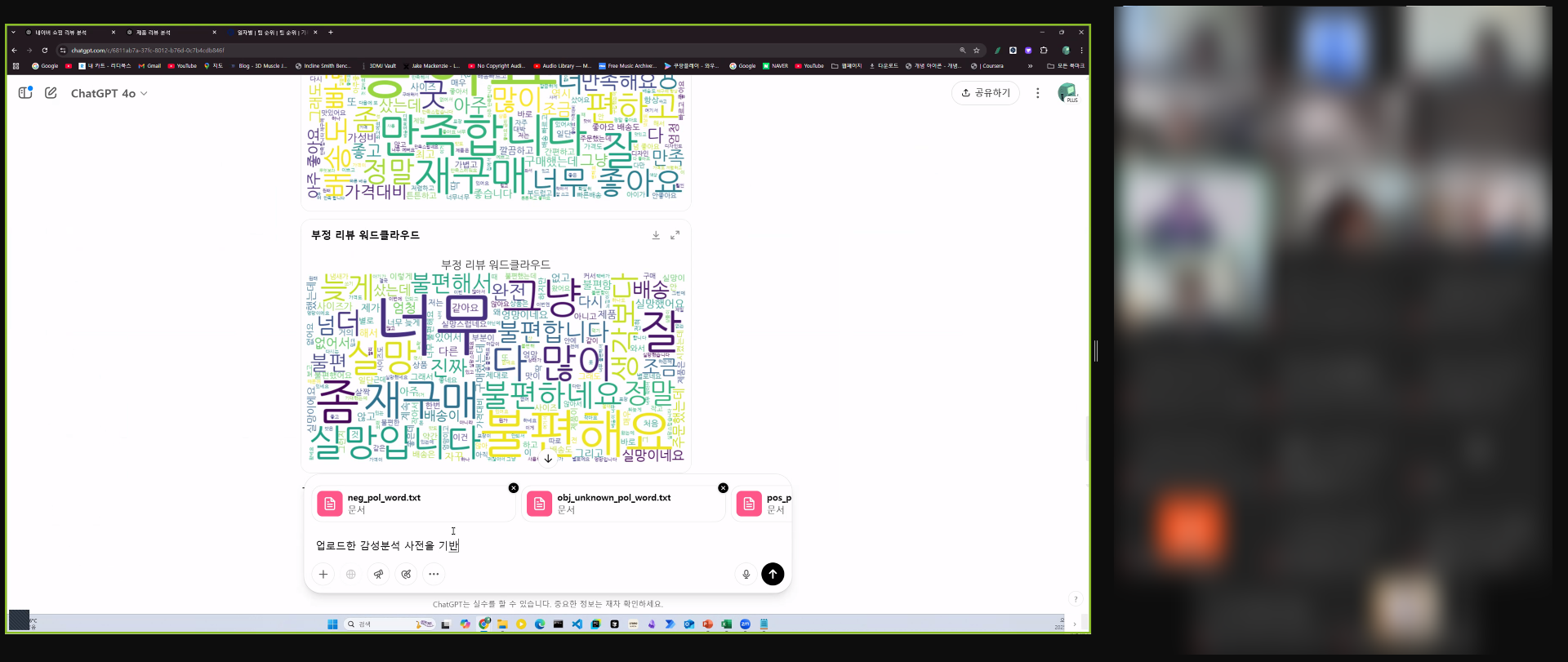Open the Chrome profile avatar
Screen dimensions: 1568x662
coord(1066,51)
